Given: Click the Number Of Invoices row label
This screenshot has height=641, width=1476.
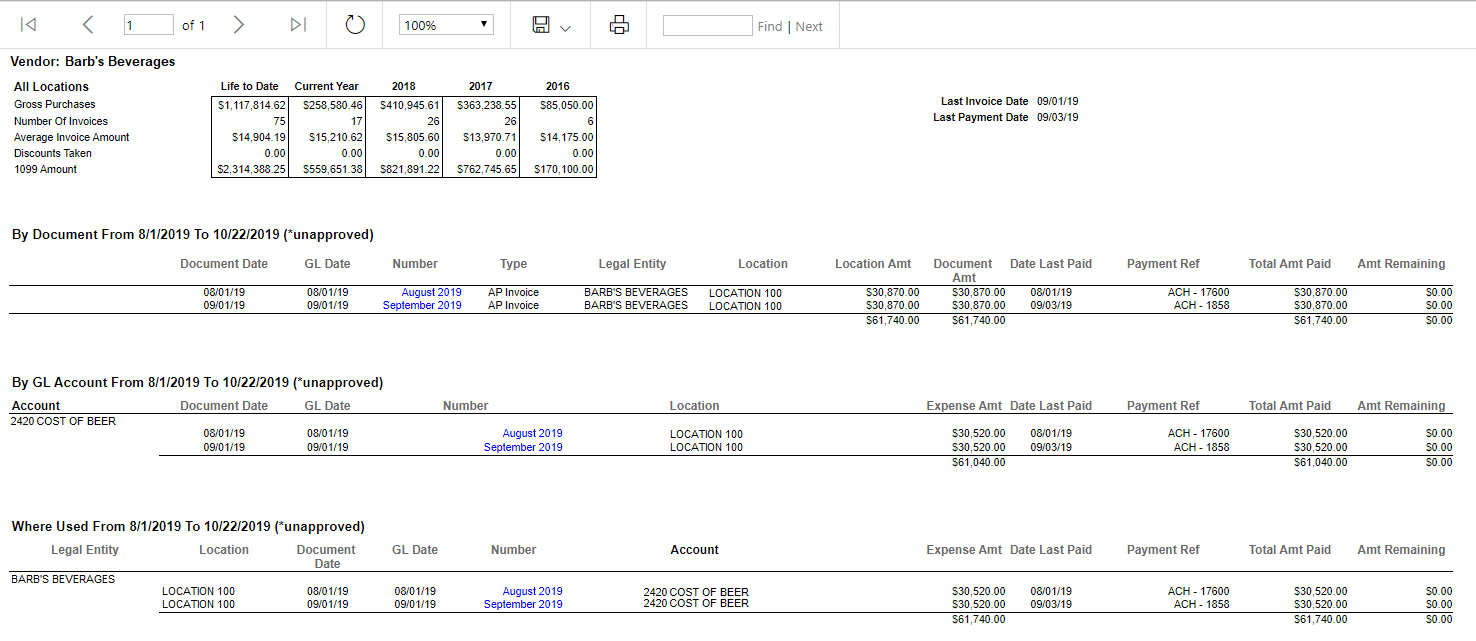Looking at the screenshot, I should (x=61, y=121).
